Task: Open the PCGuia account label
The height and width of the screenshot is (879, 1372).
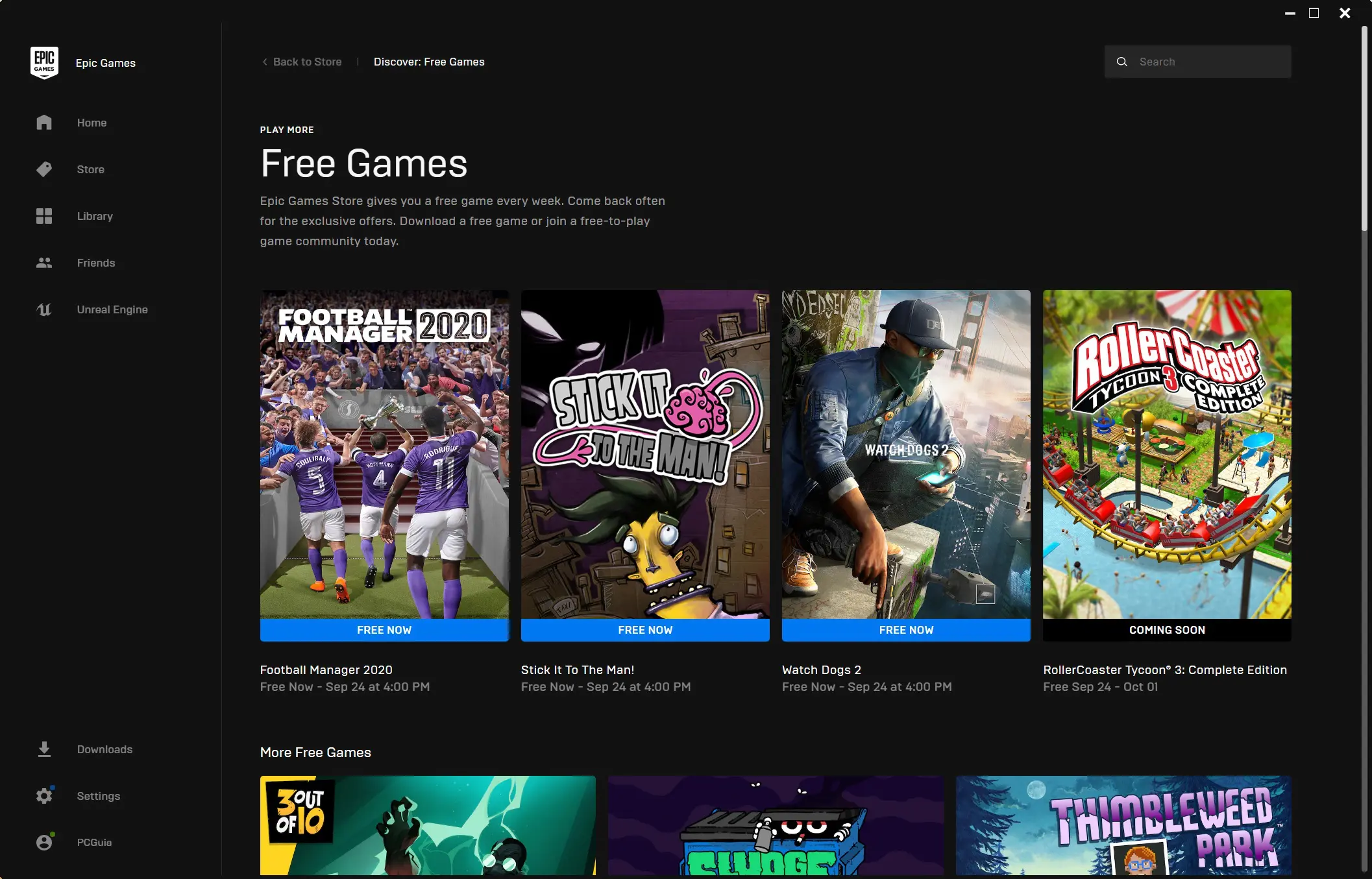Action: tap(94, 842)
